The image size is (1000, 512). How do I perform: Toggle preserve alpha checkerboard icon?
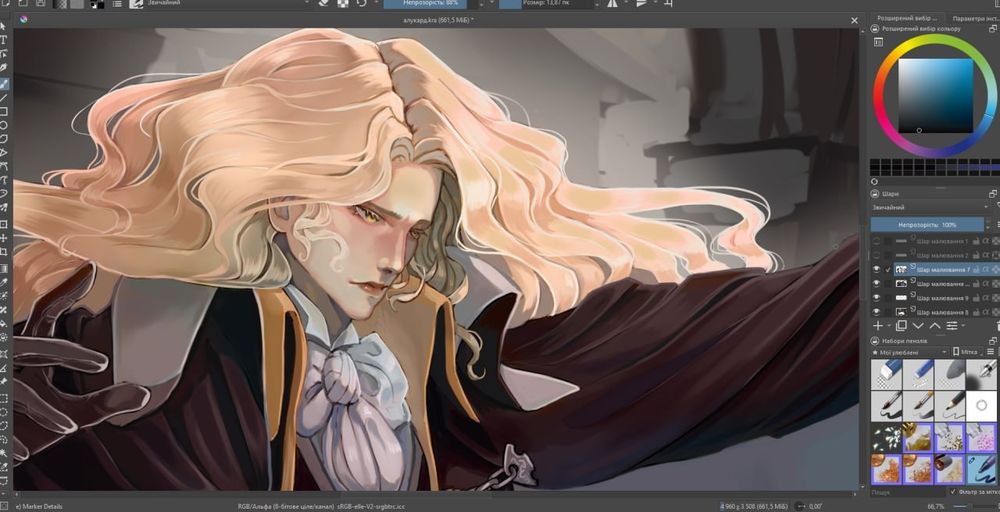[x=342, y=3]
